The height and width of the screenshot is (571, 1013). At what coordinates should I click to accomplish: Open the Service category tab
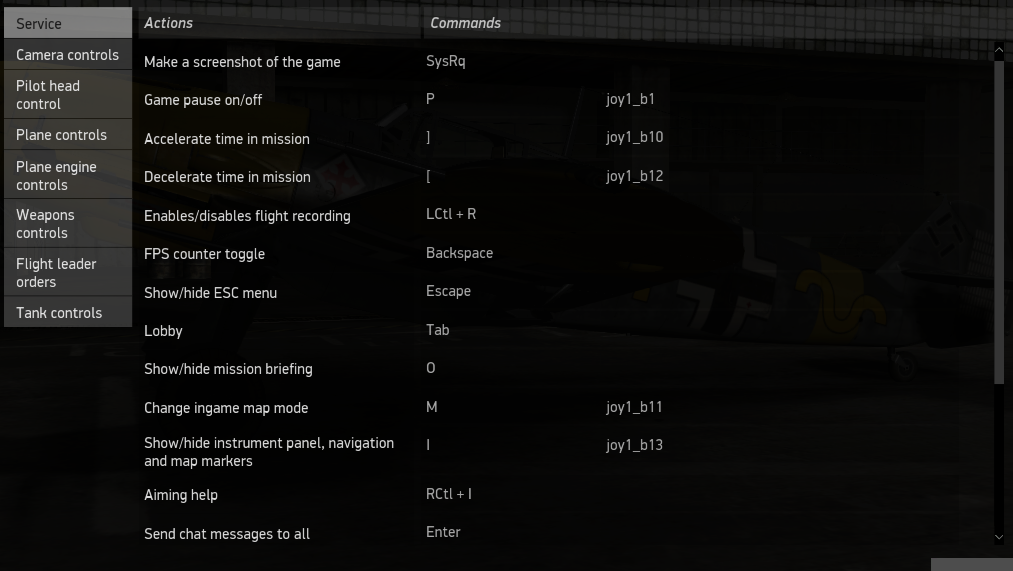point(66,23)
